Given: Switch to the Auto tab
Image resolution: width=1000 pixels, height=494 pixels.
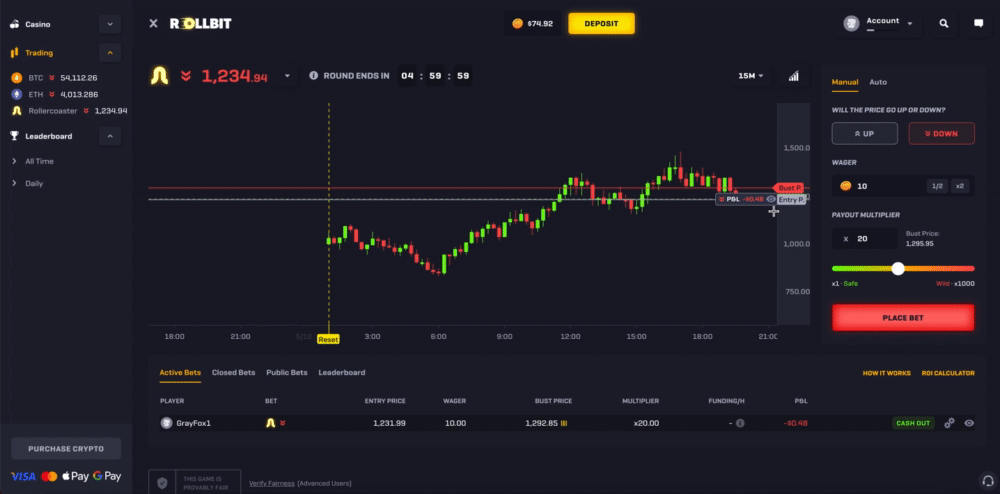Looking at the screenshot, I should point(878,82).
